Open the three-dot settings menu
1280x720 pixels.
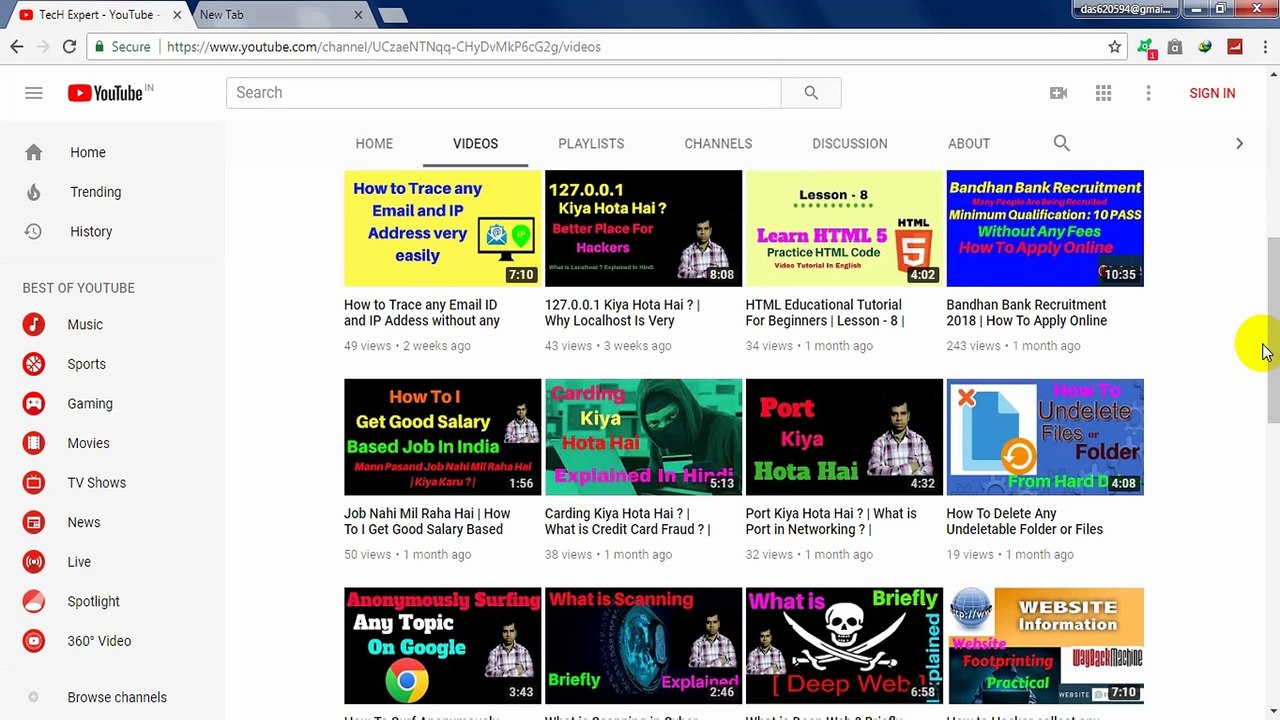pos(1148,93)
